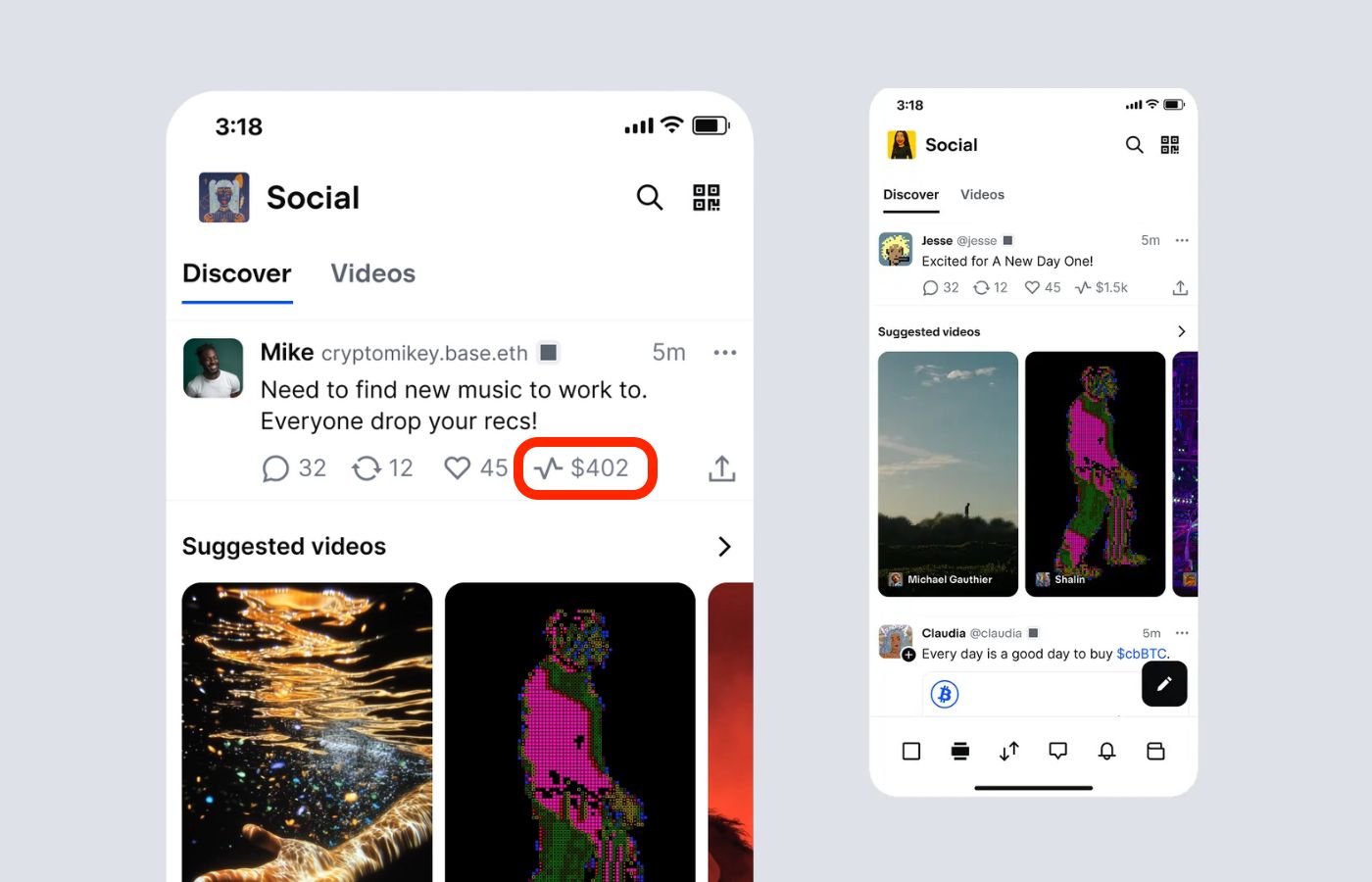Share Mike's post via share icon
The image size is (1372, 882).
722,468
